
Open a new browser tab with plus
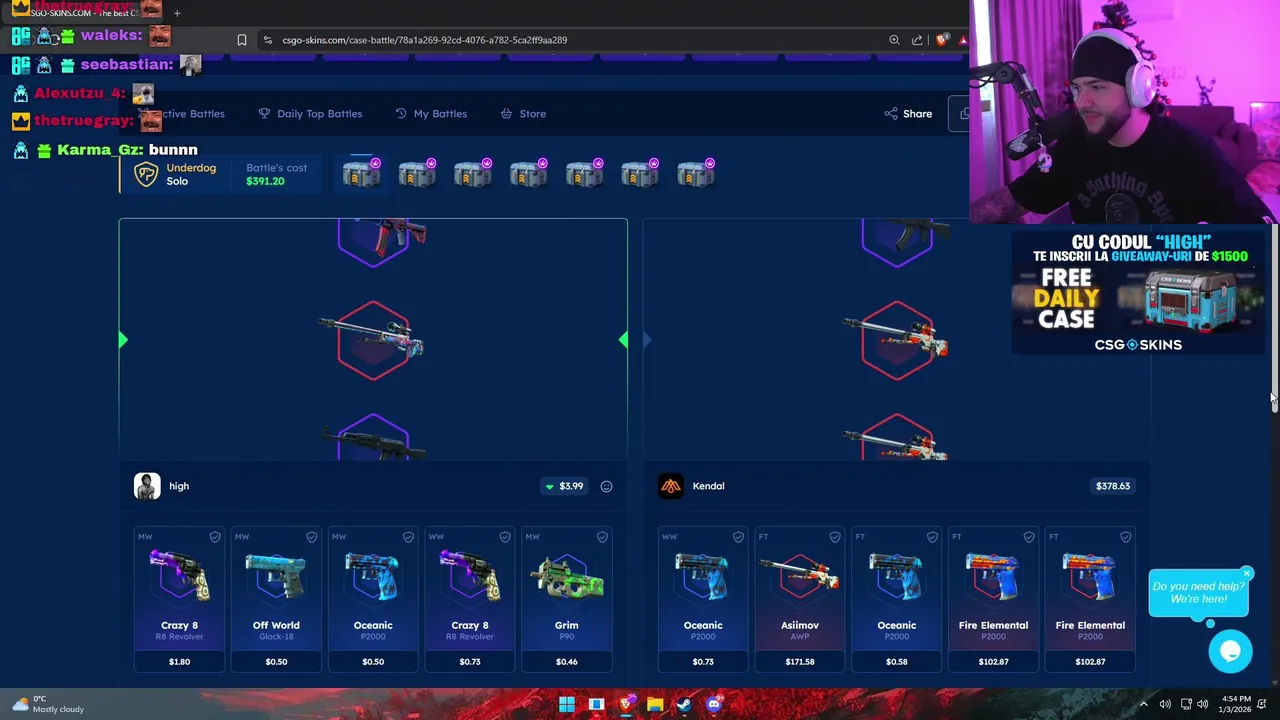click(177, 13)
